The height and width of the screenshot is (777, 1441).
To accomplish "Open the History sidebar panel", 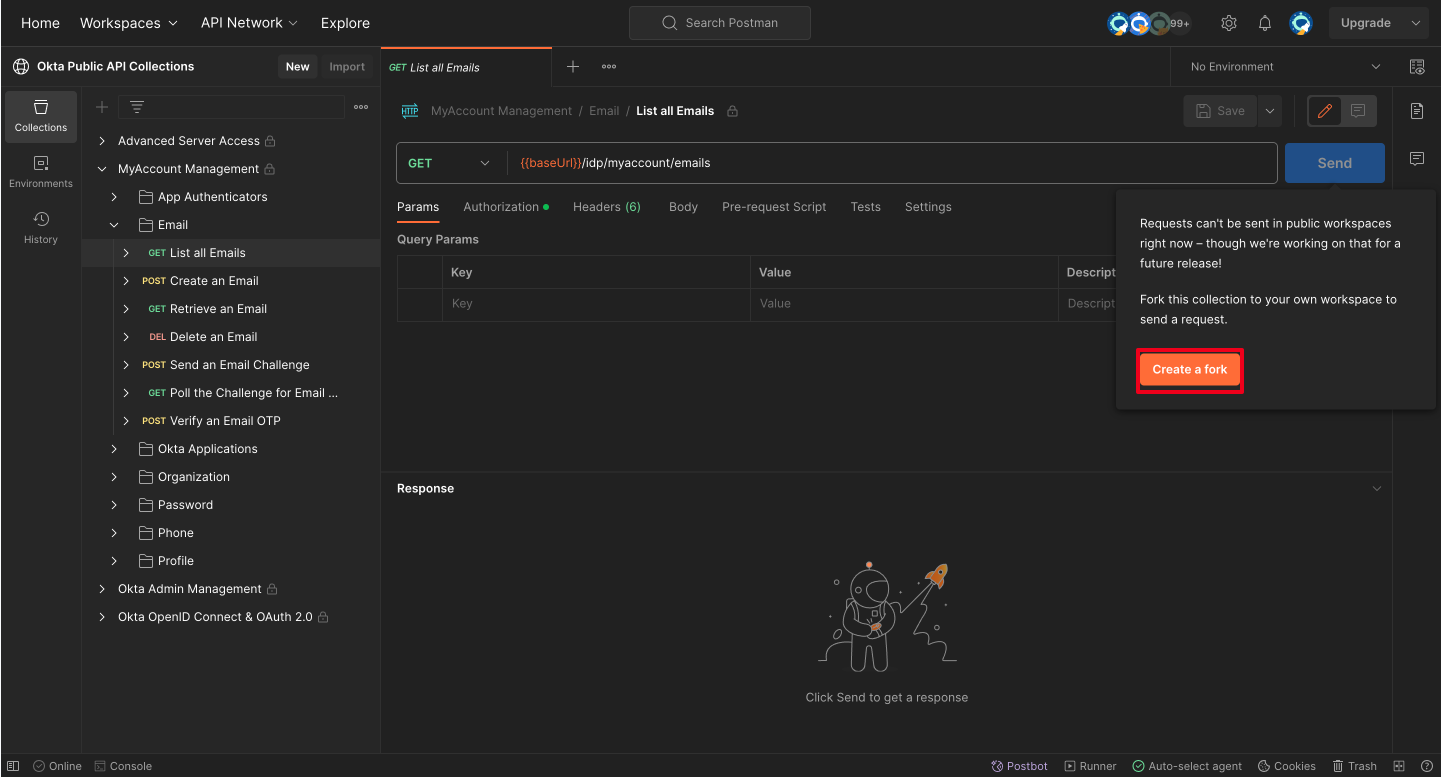I will (41, 227).
